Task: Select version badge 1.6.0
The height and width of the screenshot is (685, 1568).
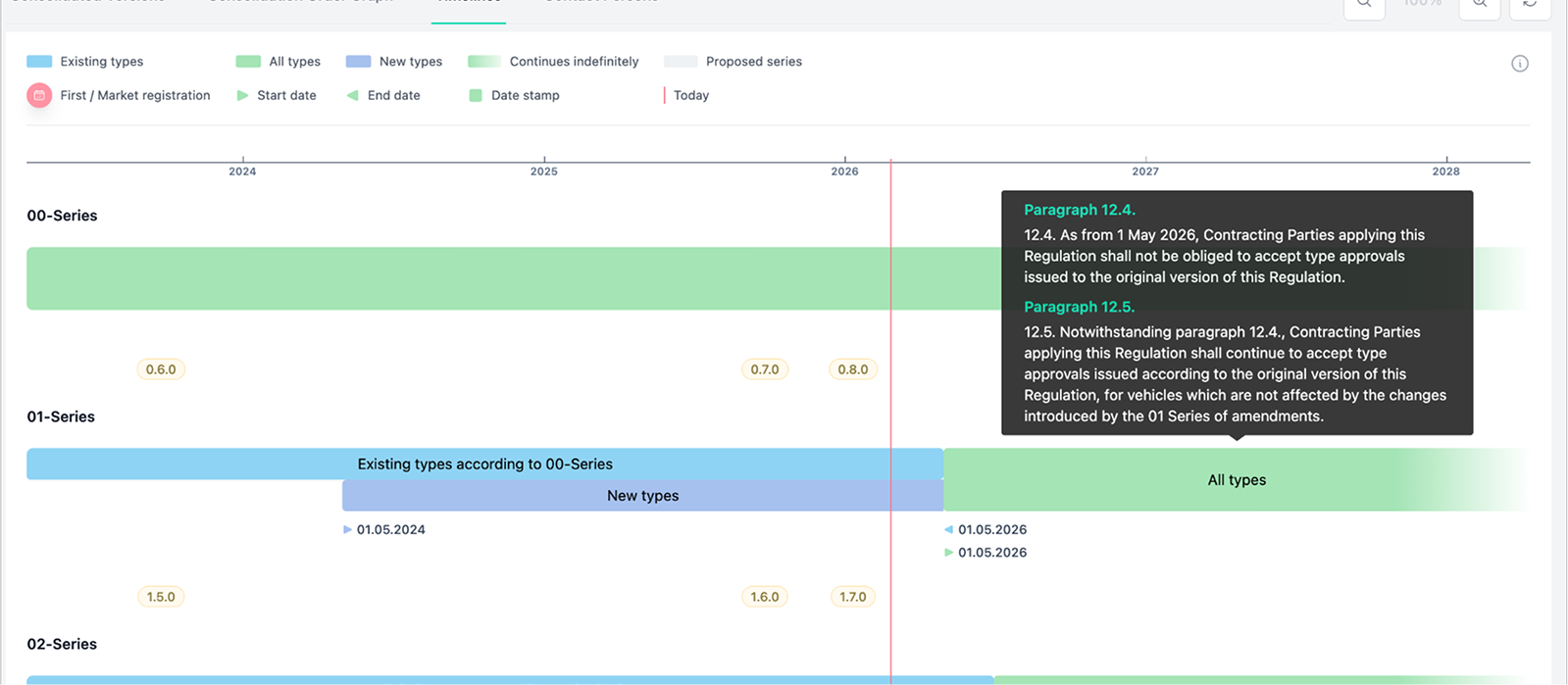Action: 765,597
